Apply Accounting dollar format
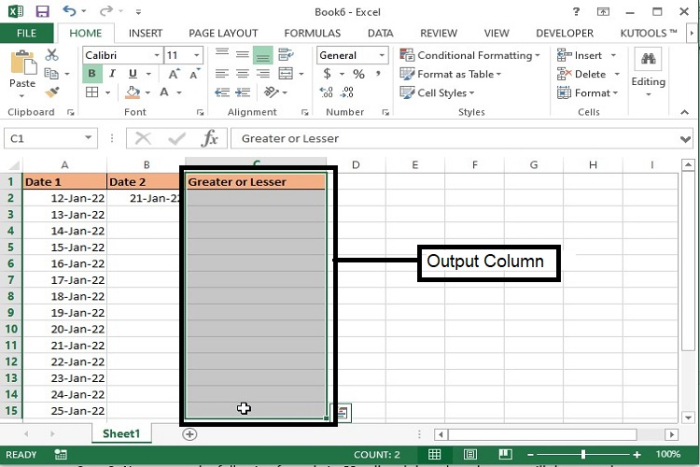This screenshot has height=467, width=700. click(x=327, y=74)
